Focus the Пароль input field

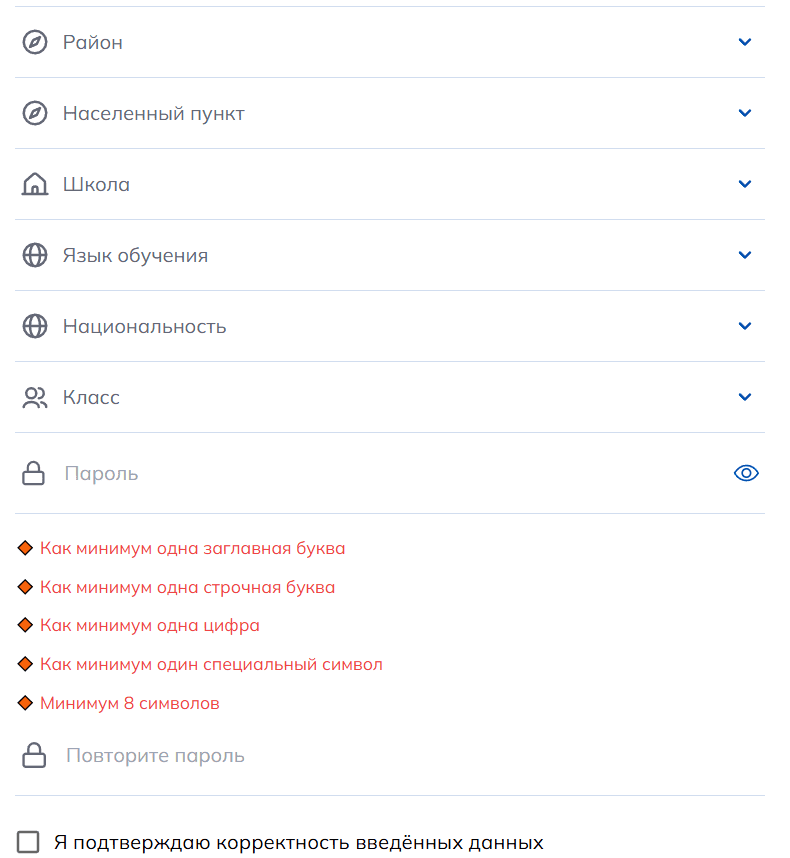coord(390,473)
